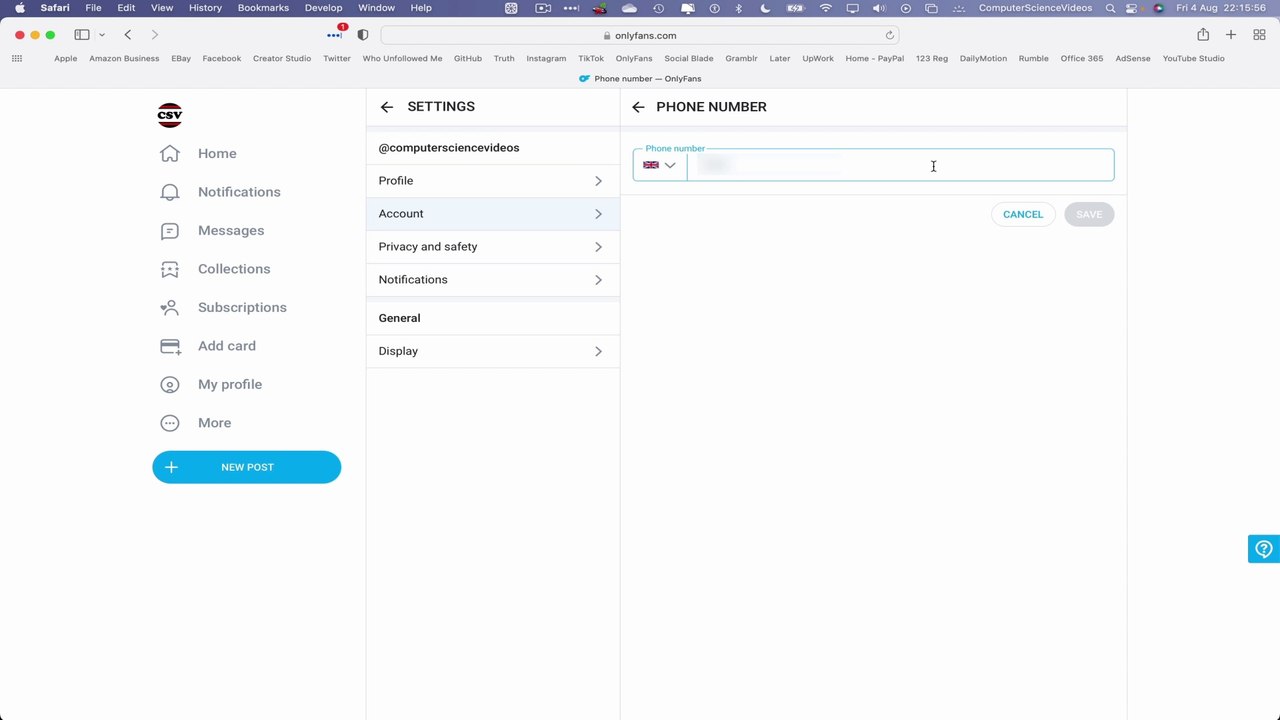Show the Favorites grid icon in bookmarks bar
This screenshot has height=720, width=1280.
(17, 58)
